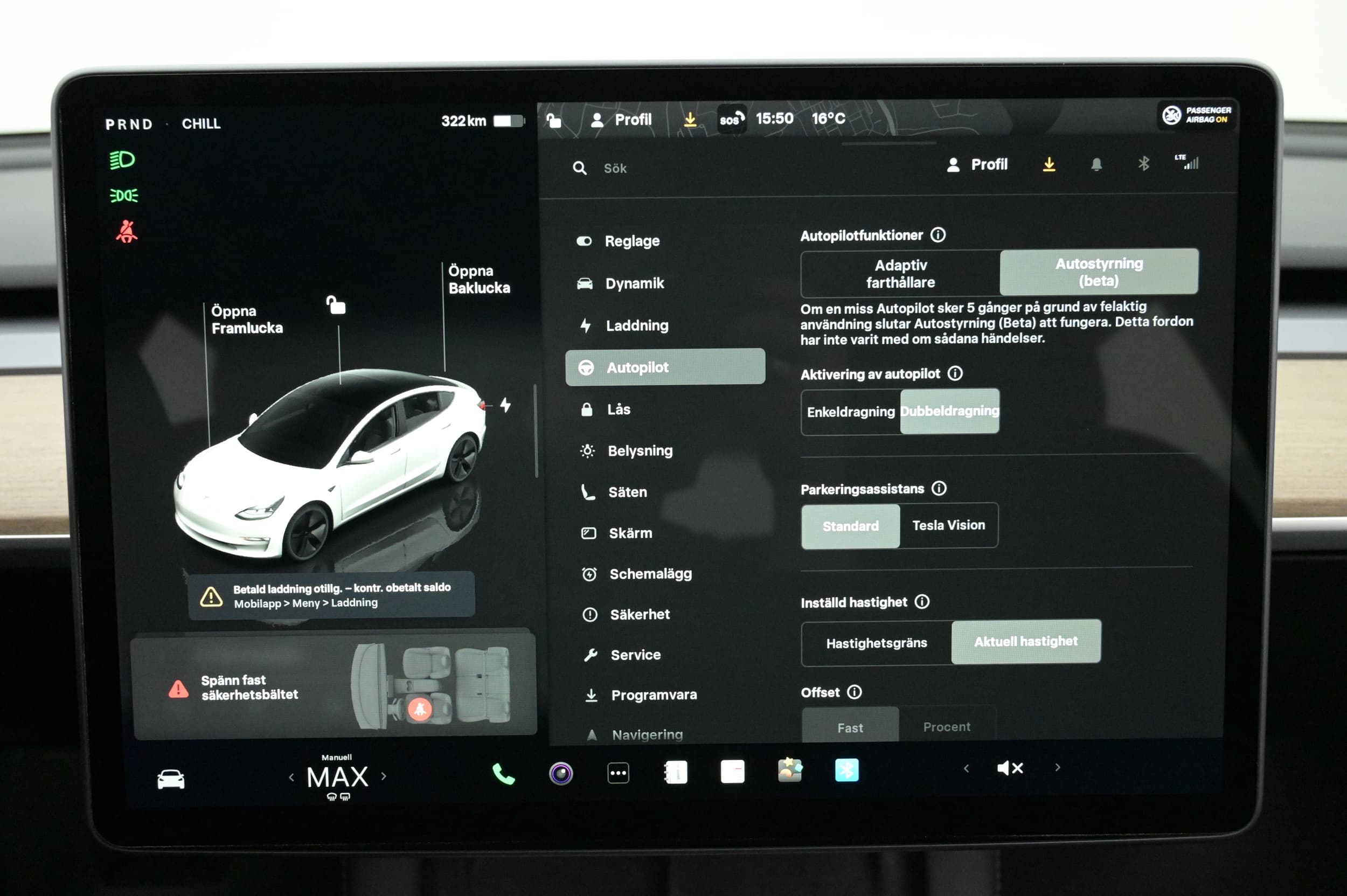Switch activation to Enkeldragning
This screenshot has height=896, width=1347.
(x=850, y=412)
